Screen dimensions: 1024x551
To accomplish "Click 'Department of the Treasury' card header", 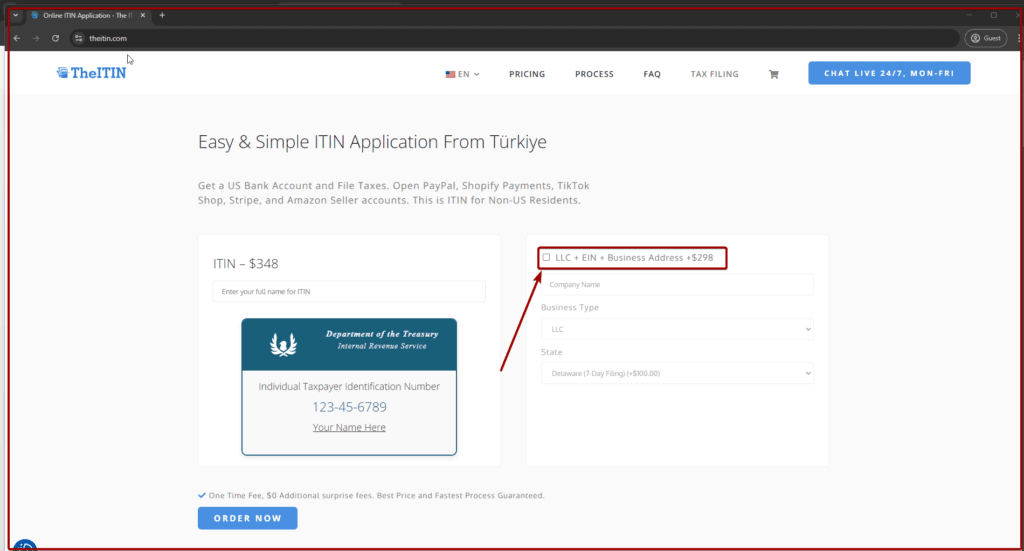I will tap(382, 334).
